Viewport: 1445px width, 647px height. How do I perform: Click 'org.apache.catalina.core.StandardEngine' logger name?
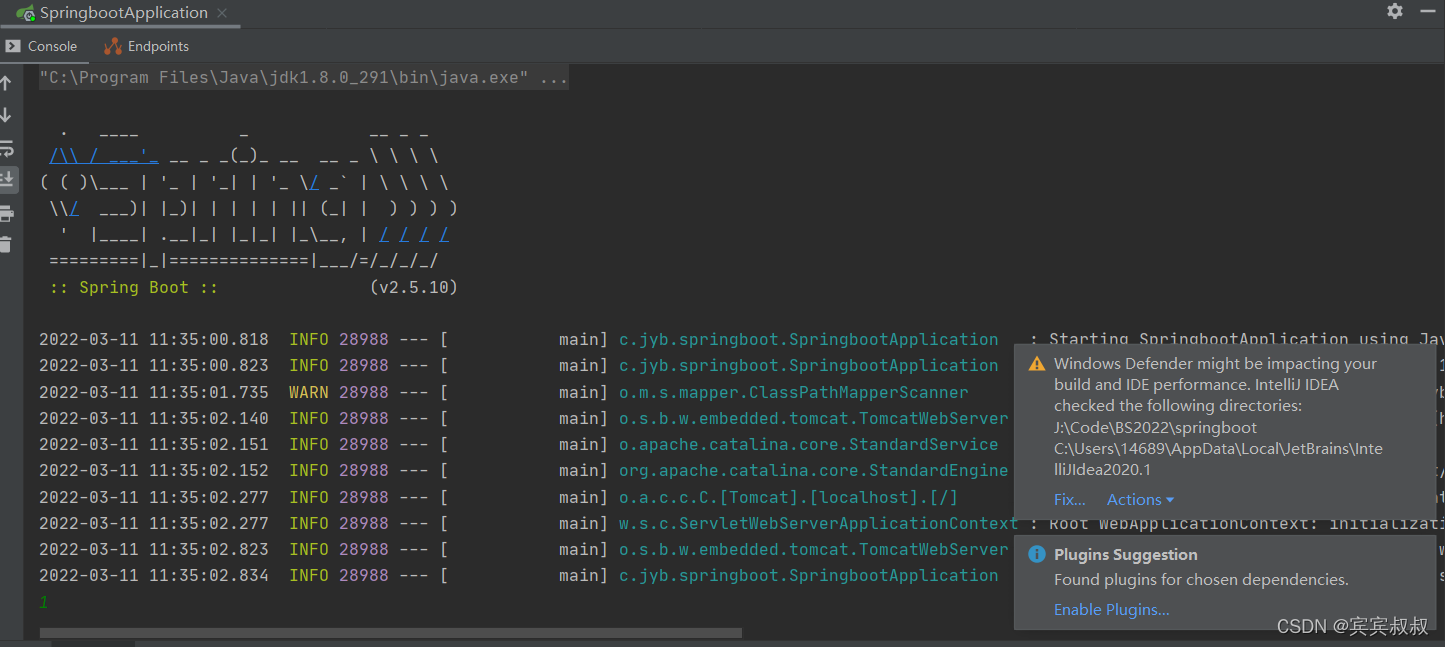pos(814,470)
